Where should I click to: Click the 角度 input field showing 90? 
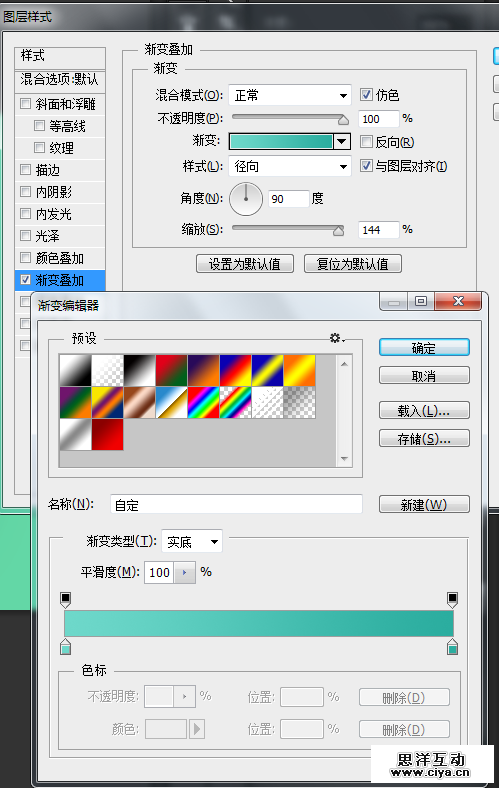click(288, 199)
